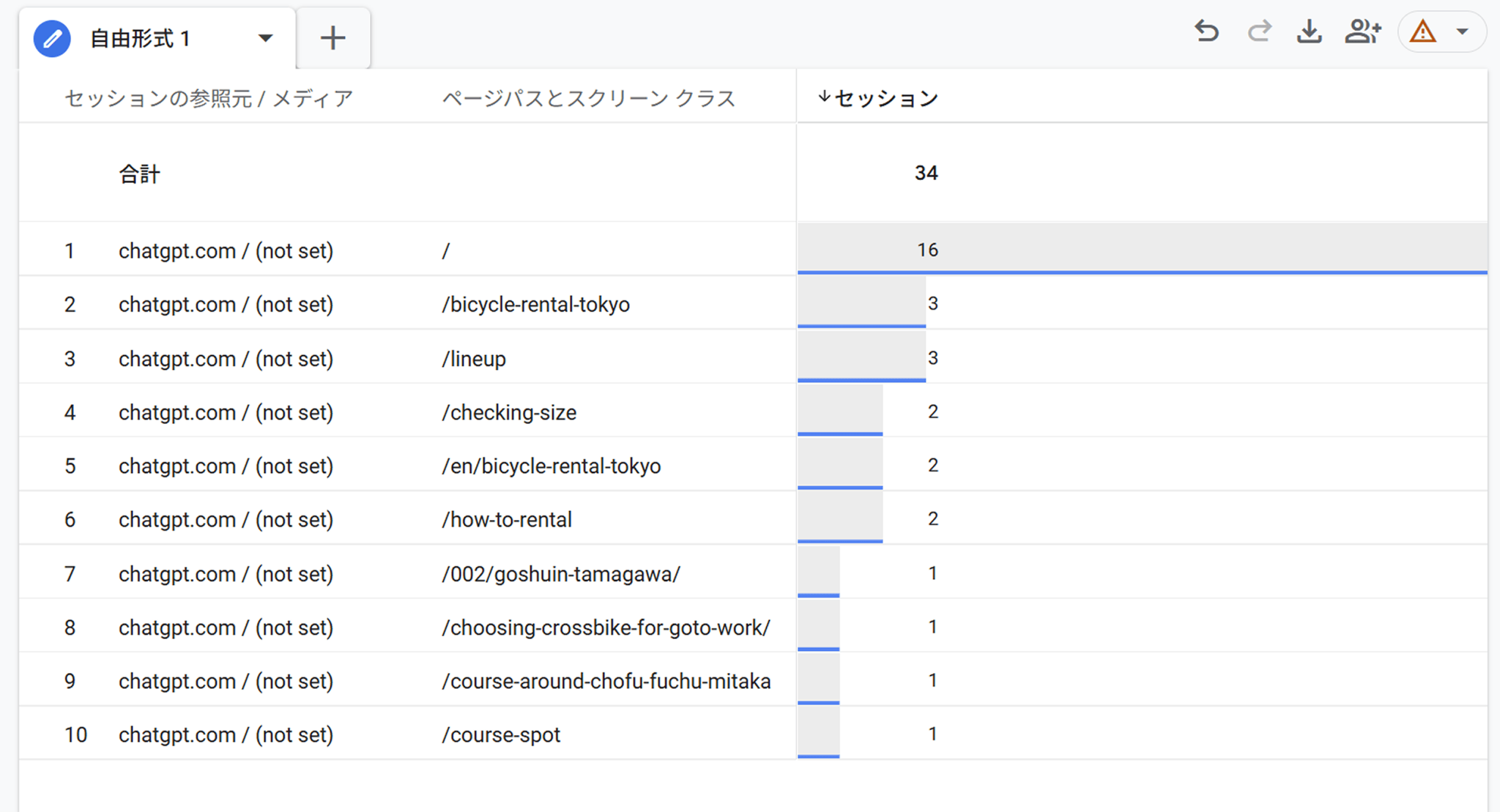Expand the caret next to the warning badge

pos(1463,31)
